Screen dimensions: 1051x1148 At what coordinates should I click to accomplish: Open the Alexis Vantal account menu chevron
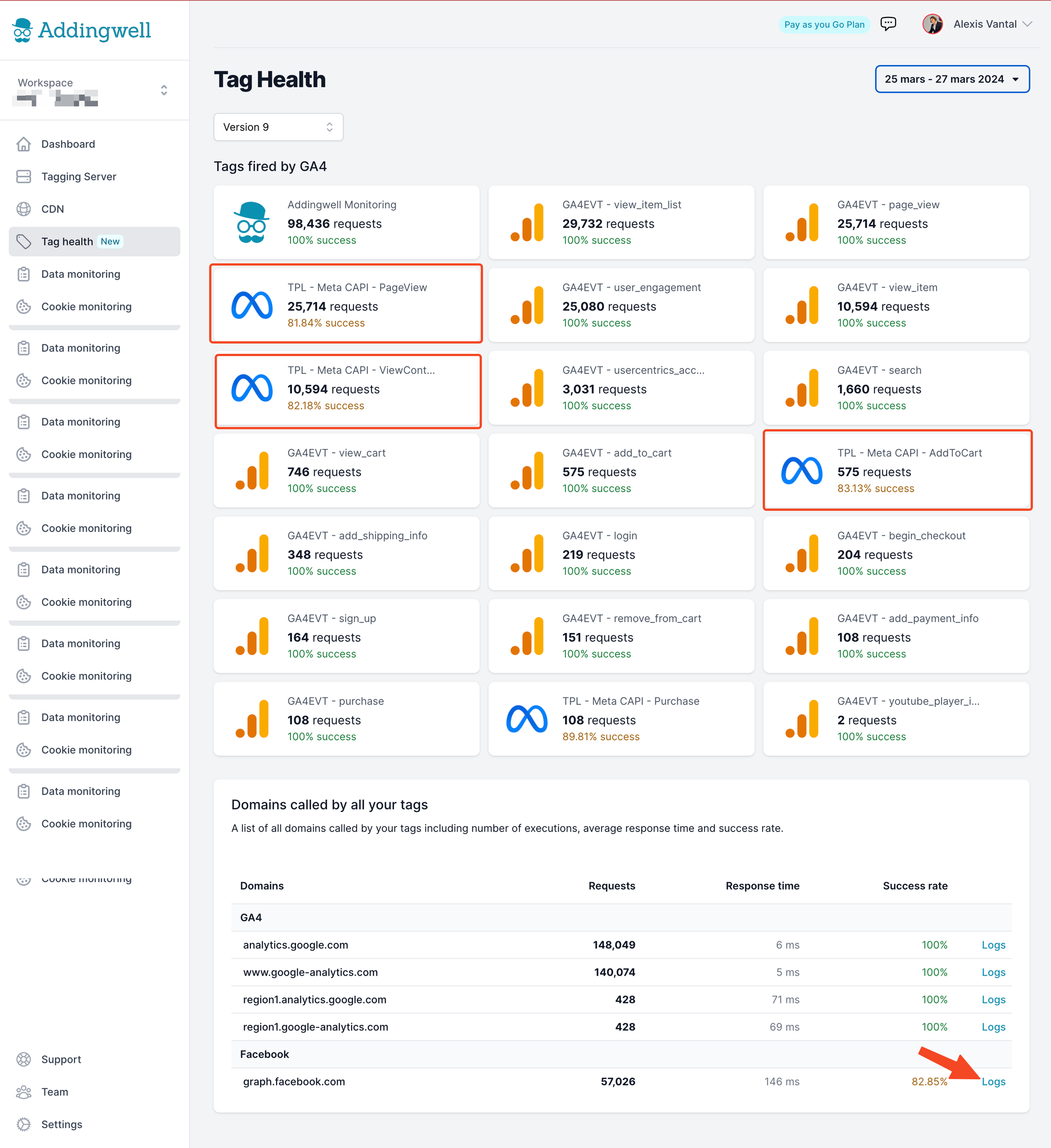[x=1027, y=24]
